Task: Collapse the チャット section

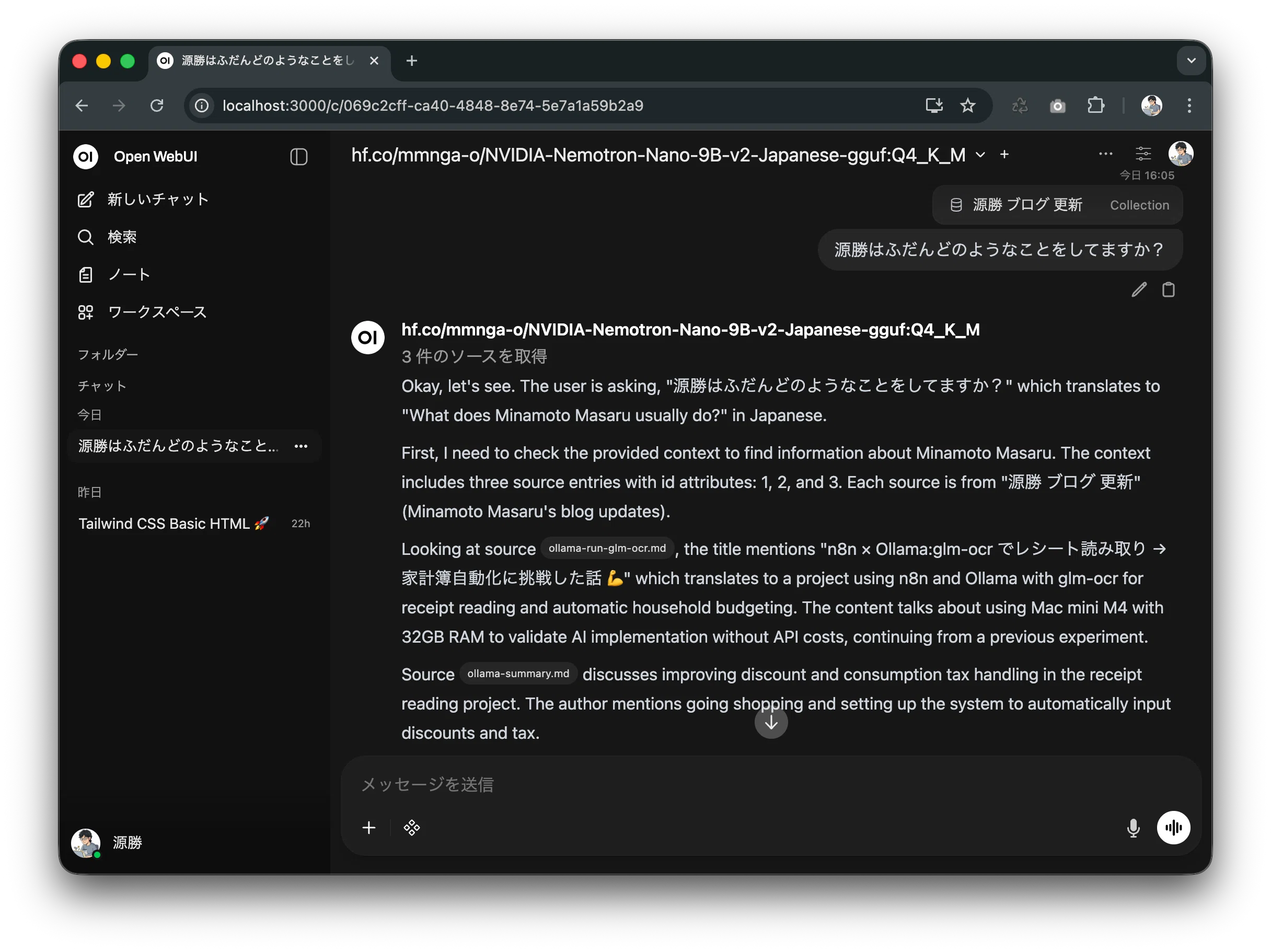Action: tap(102, 386)
